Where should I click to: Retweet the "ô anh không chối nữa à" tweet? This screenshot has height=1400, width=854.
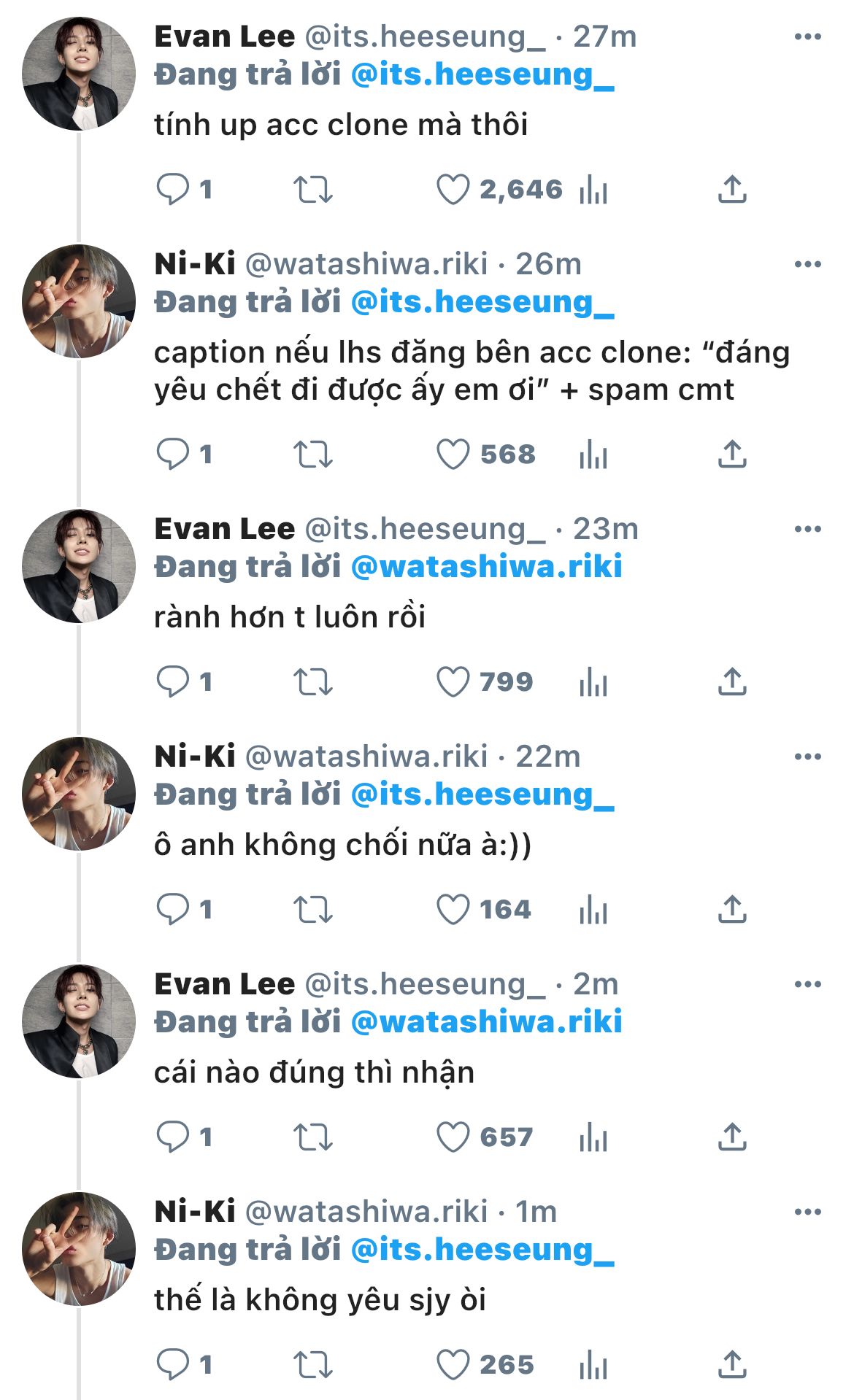(x=313, y=910)
